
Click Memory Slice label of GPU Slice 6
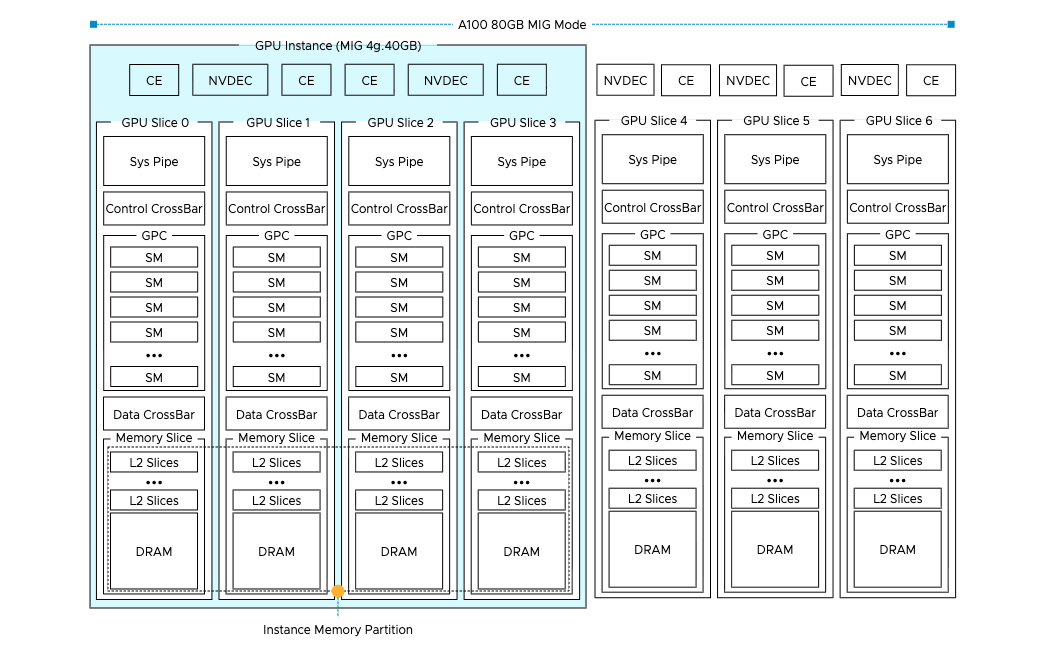click(x=898, y=435)
